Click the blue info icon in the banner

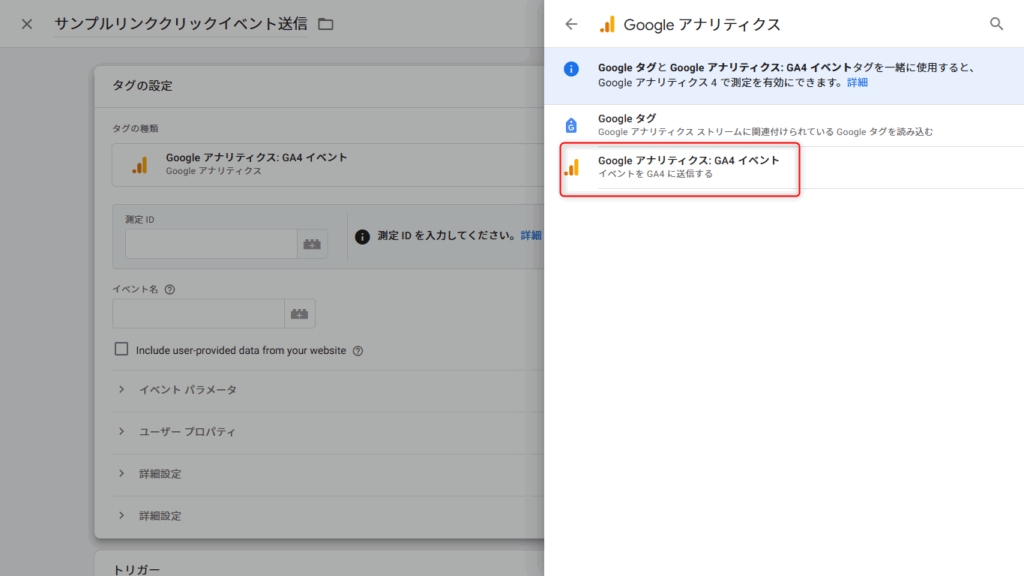pos(571,69)
